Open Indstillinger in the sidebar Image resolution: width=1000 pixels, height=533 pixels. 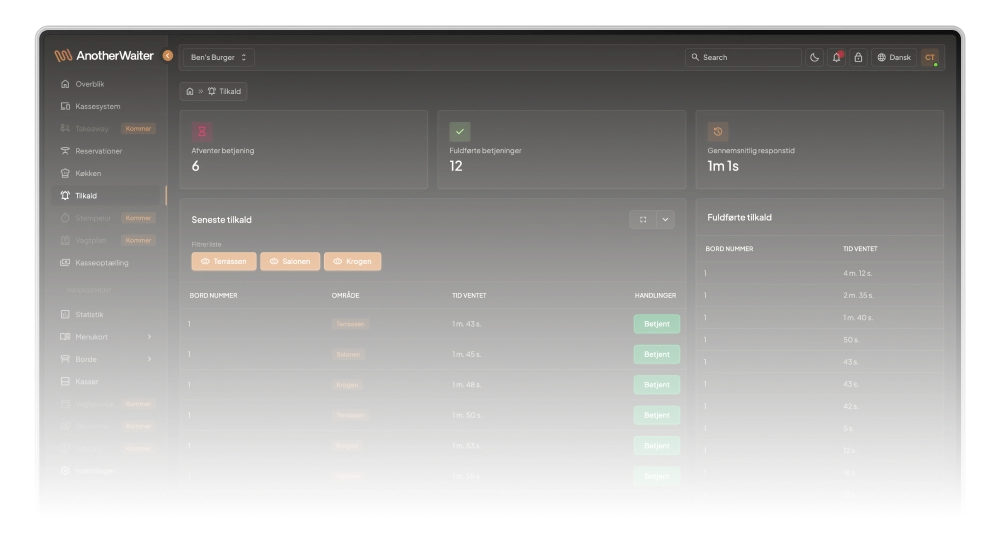106,471
